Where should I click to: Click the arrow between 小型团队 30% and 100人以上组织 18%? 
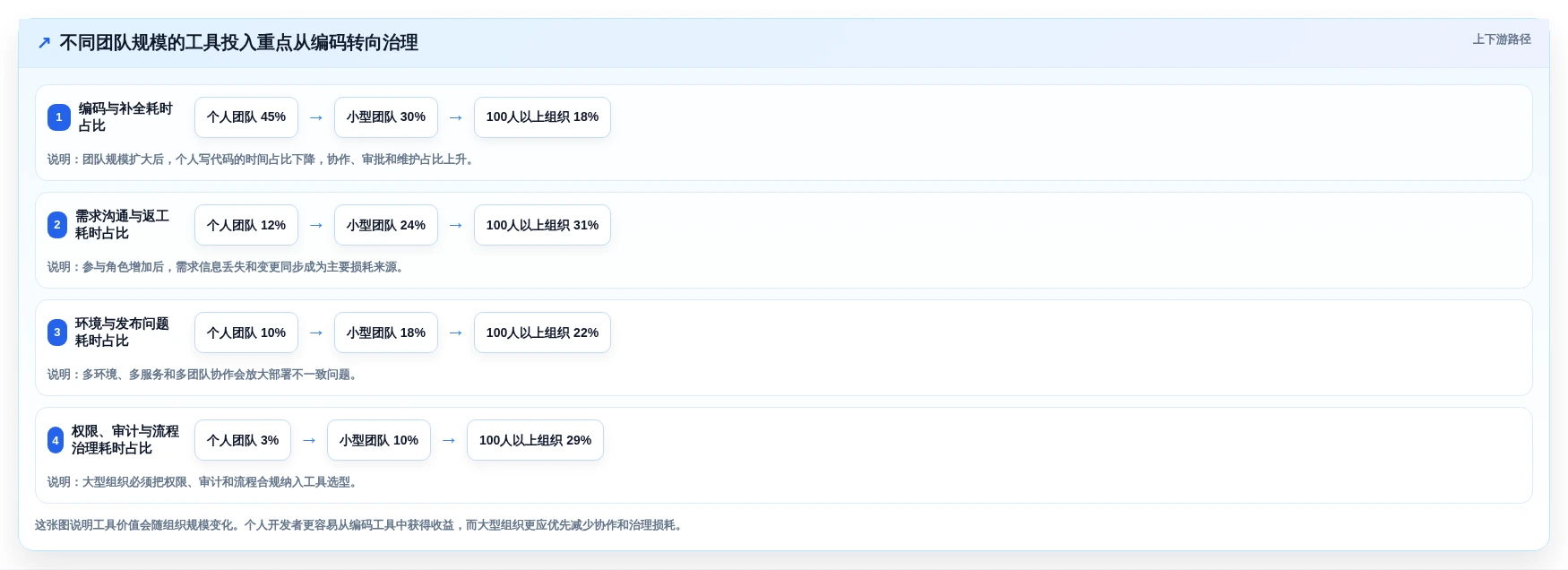(x=456, y=117)
